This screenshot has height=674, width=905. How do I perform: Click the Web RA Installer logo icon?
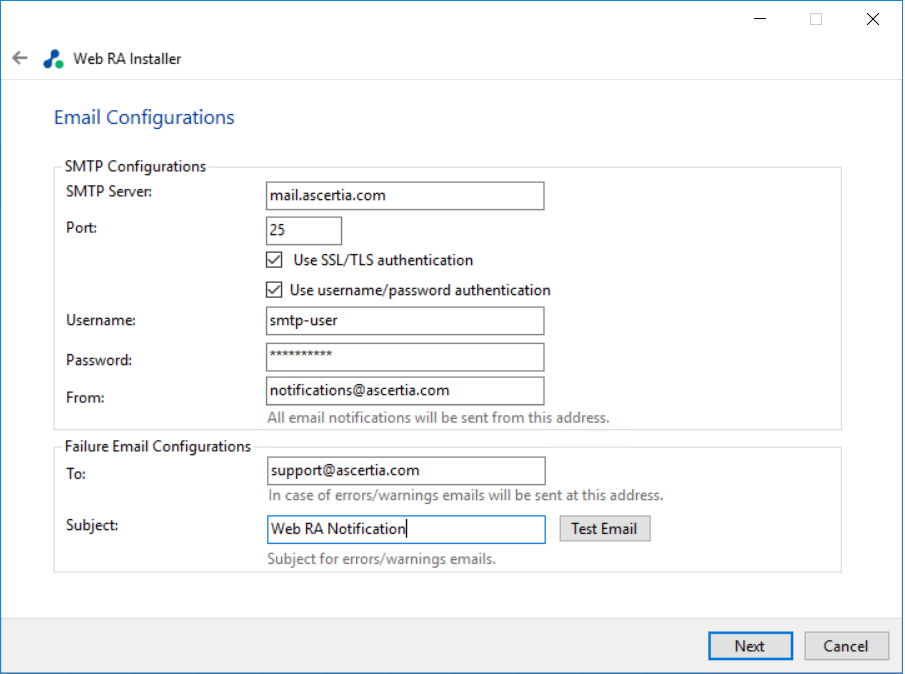pyautogui.click(x=53, y=59)
